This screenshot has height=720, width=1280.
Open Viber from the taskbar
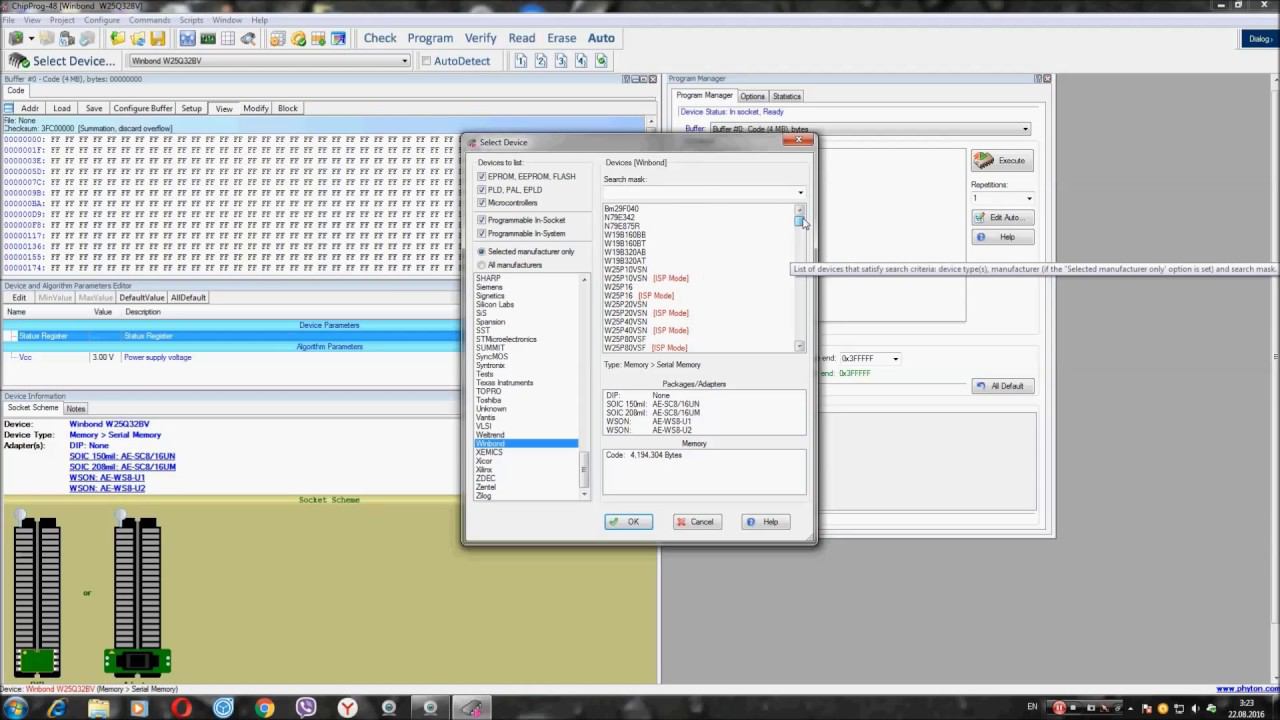(x=306, y=708)
